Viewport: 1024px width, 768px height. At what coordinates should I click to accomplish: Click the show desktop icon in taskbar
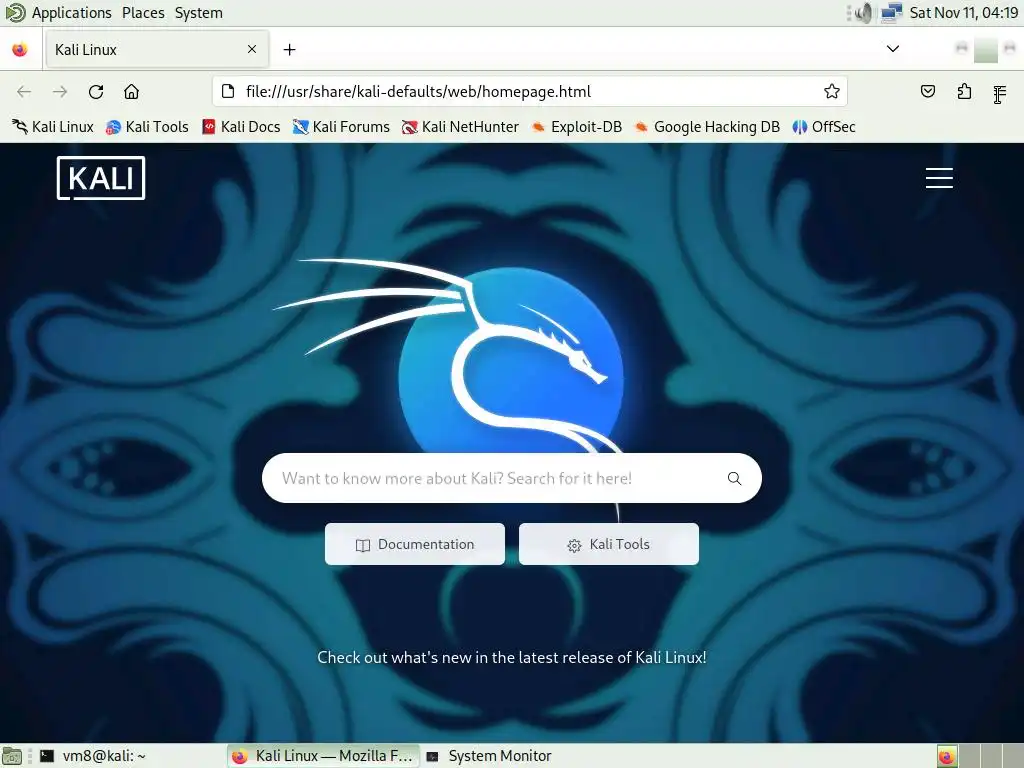pos(12,756)
